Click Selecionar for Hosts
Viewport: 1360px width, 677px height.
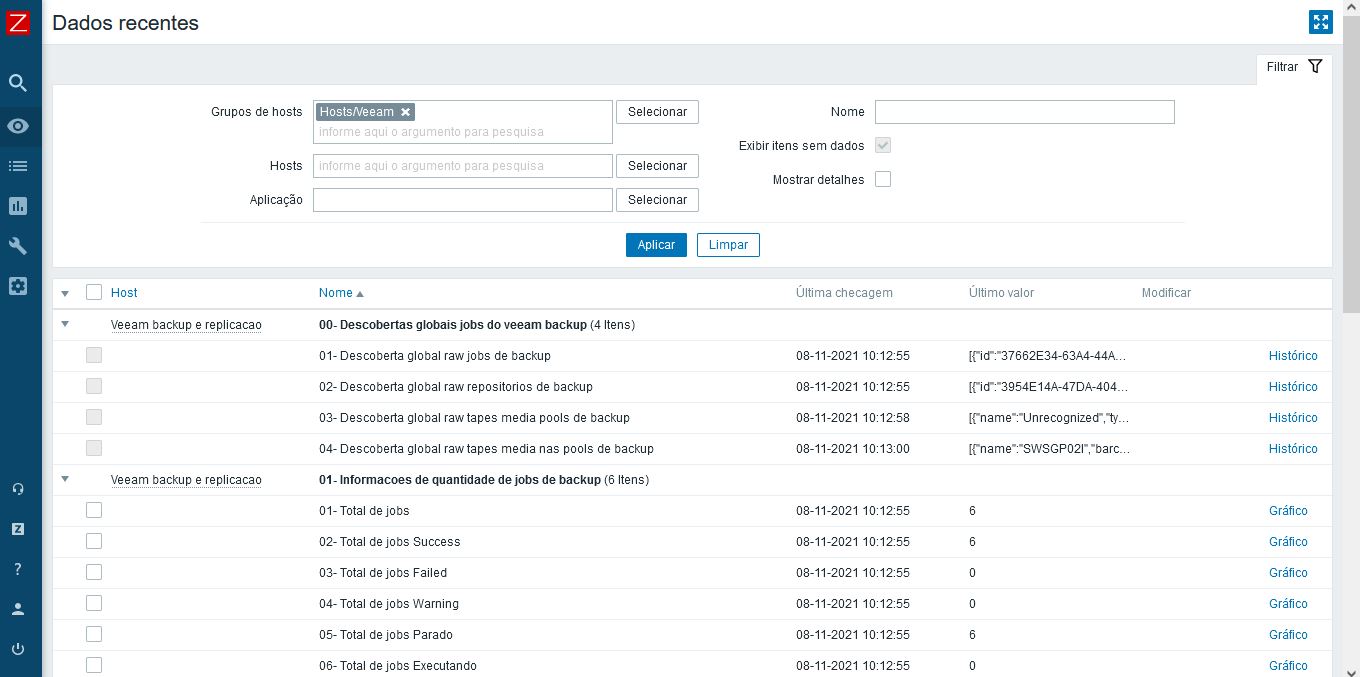click(657, 166)
